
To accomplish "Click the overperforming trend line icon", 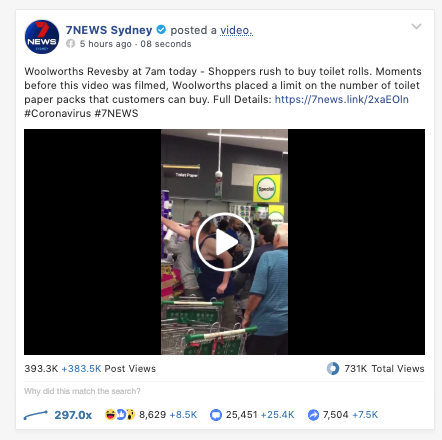I will 36,415.
